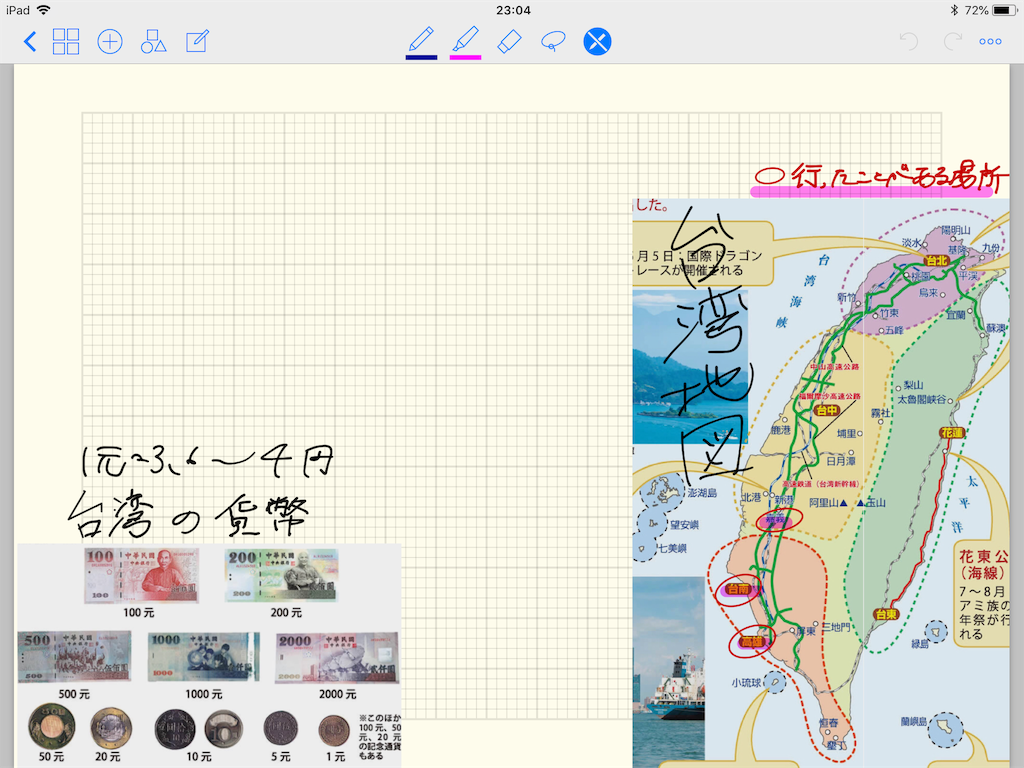The height and width of the screenshot is (768, 1024).
Task: Tap the Wi-Fi status icon
Action: 44,10
